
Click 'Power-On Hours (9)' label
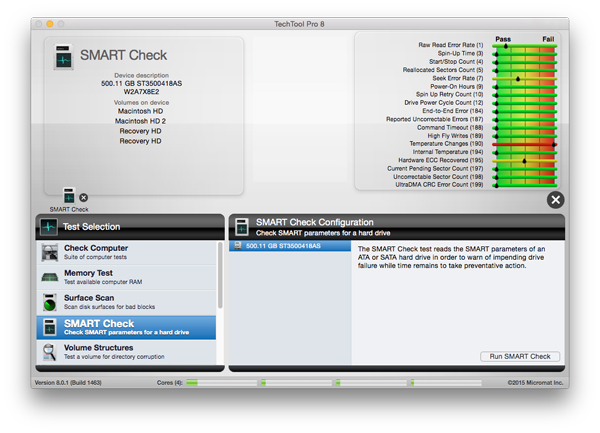(457, 86)
